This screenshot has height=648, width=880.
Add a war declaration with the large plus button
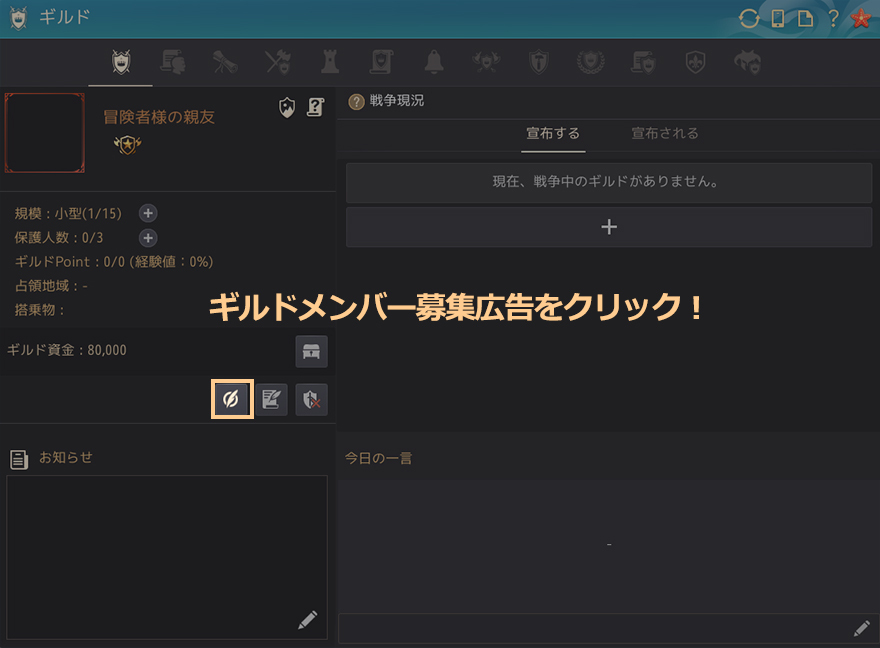tap(609, 227)
